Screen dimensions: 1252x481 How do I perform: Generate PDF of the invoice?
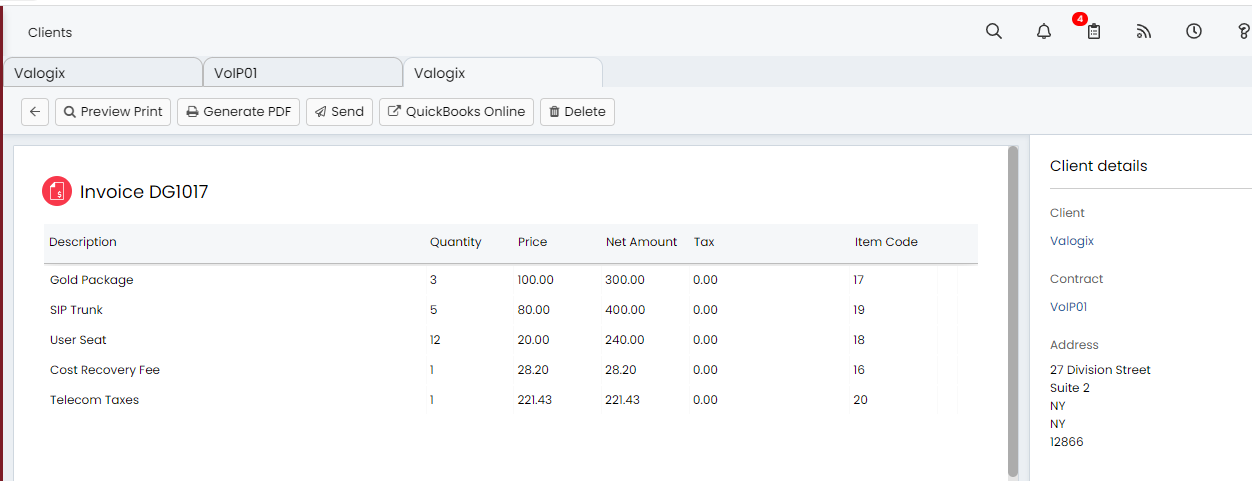[238, 112]
